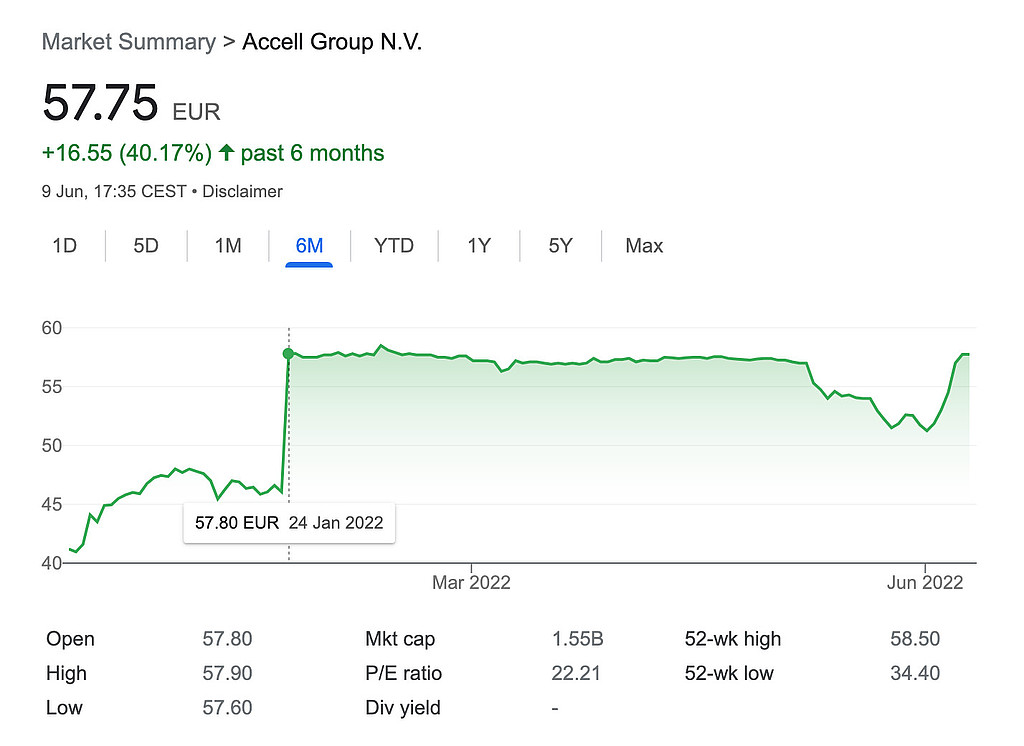Open the Disclaimer link
This screenshot has height=746, width=1024.
click(243, 191)
